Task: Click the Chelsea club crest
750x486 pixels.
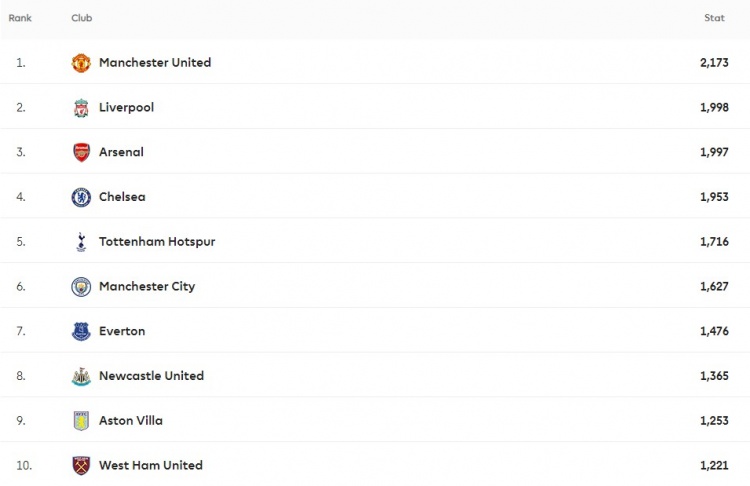Action: pyautogui.click(x=81, y=197)
